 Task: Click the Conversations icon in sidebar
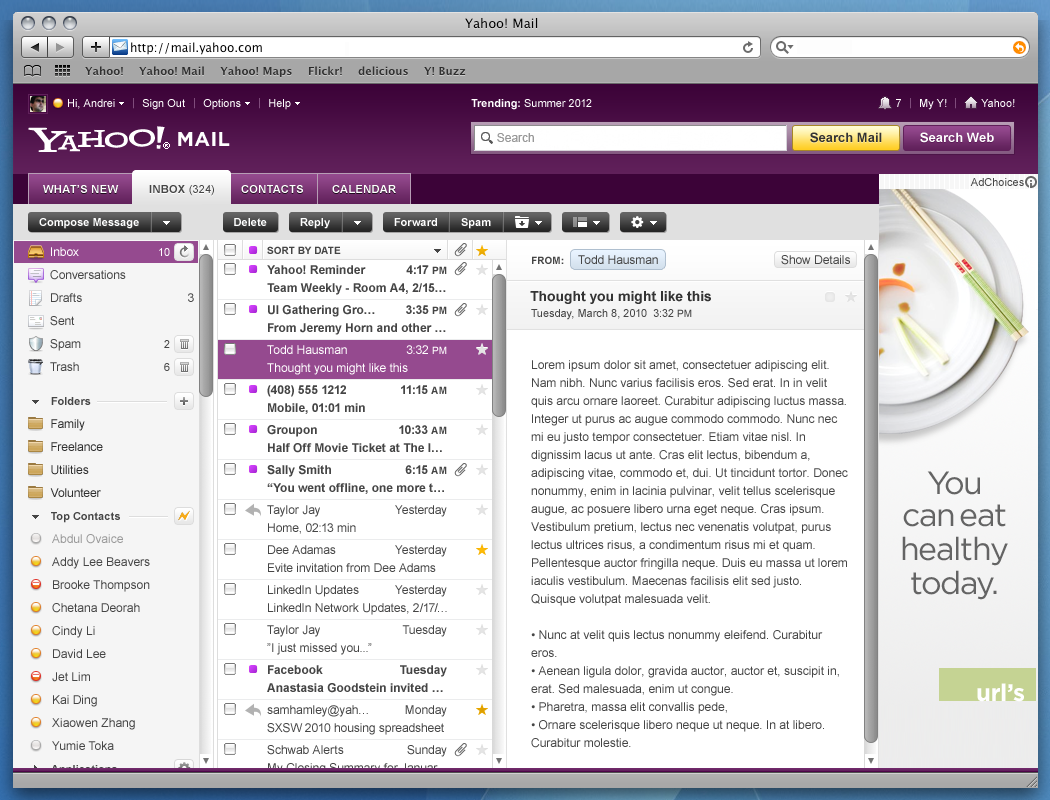[x=35, y=274]
